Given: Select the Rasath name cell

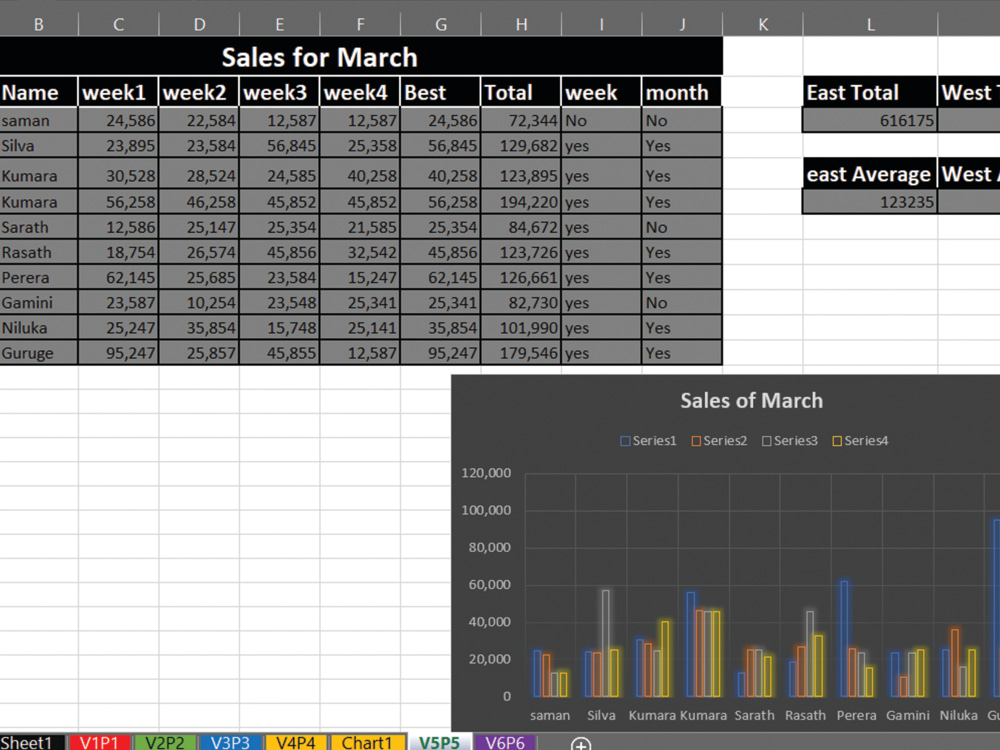Looking at the screenshot, I should 38,252.
